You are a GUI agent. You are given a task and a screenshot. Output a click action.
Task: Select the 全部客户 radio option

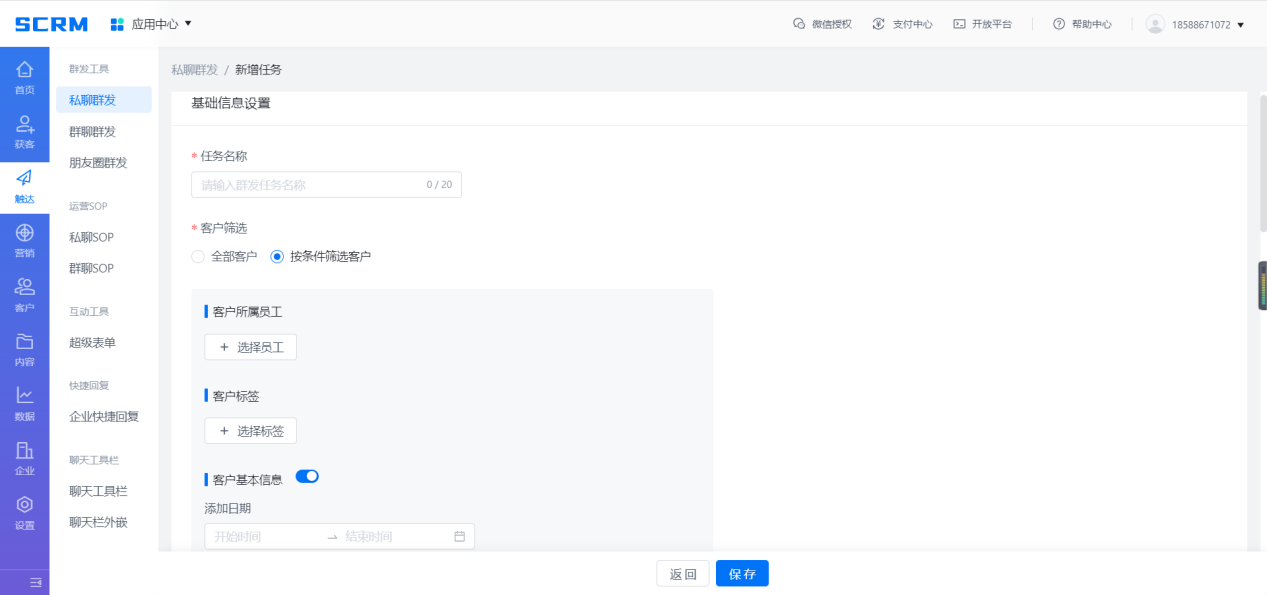(198, 256)
